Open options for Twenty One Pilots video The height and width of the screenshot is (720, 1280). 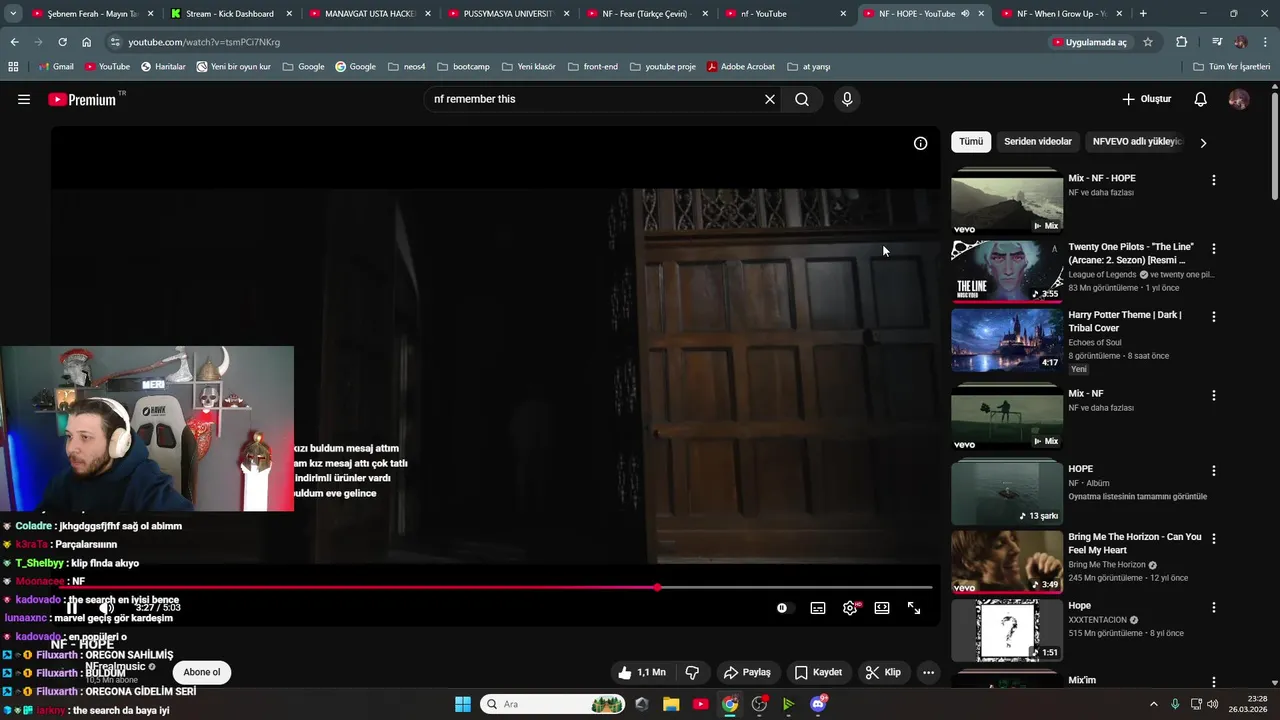pyautogui.click(x=1214, y=248)
